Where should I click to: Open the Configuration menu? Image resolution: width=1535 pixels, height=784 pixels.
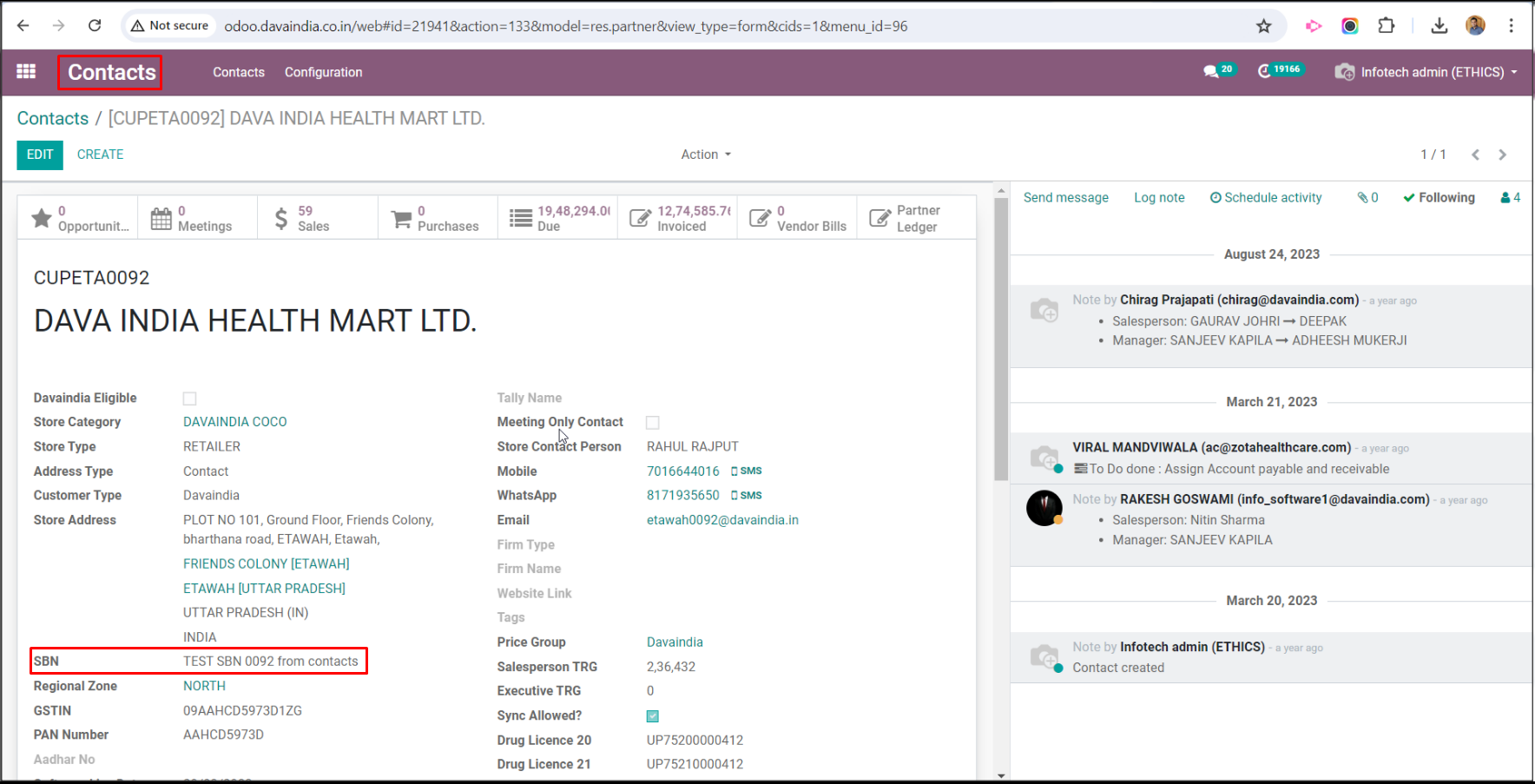tap(323, 72)
